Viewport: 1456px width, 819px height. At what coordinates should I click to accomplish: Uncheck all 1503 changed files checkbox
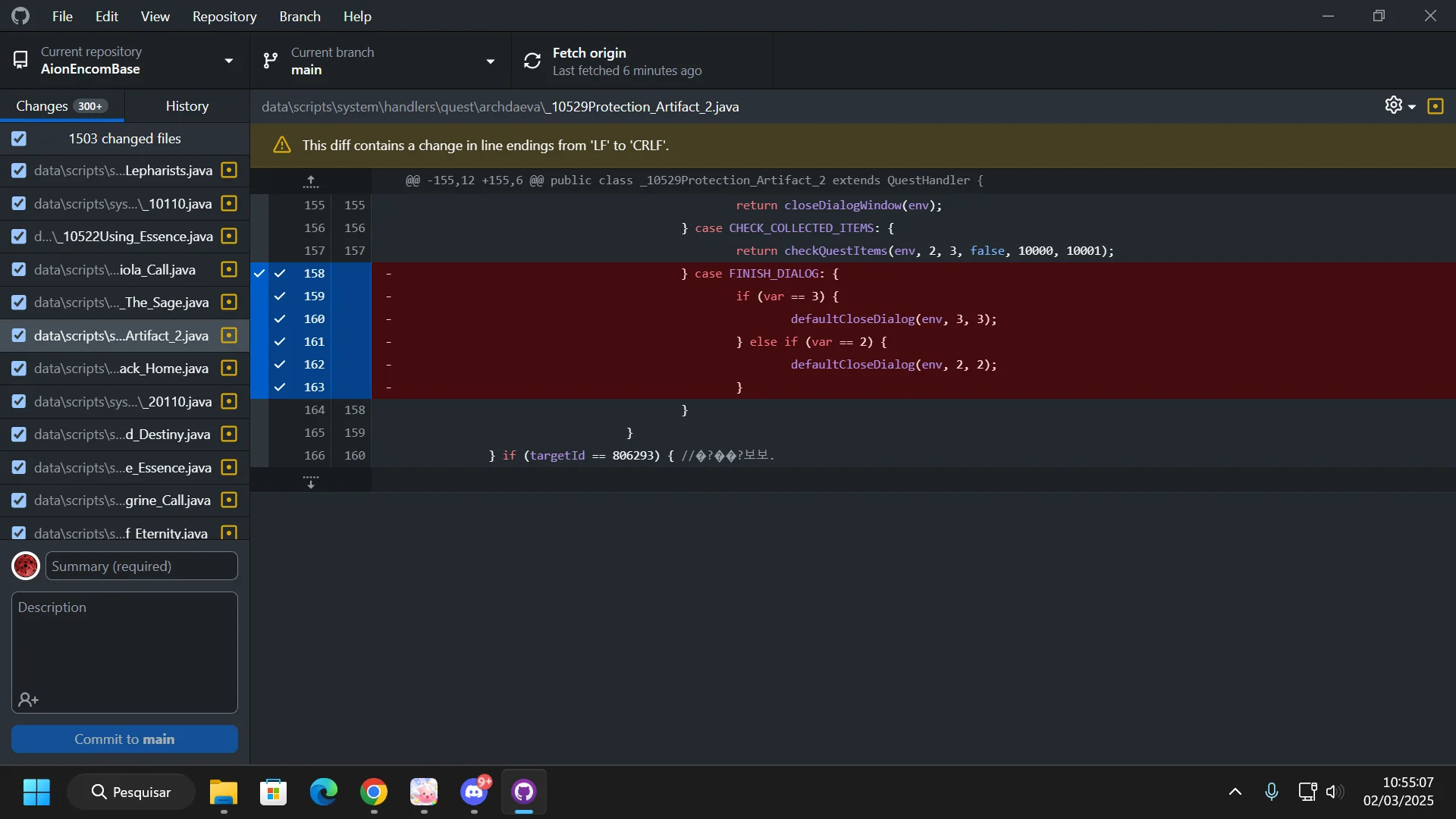pos(19,138)
